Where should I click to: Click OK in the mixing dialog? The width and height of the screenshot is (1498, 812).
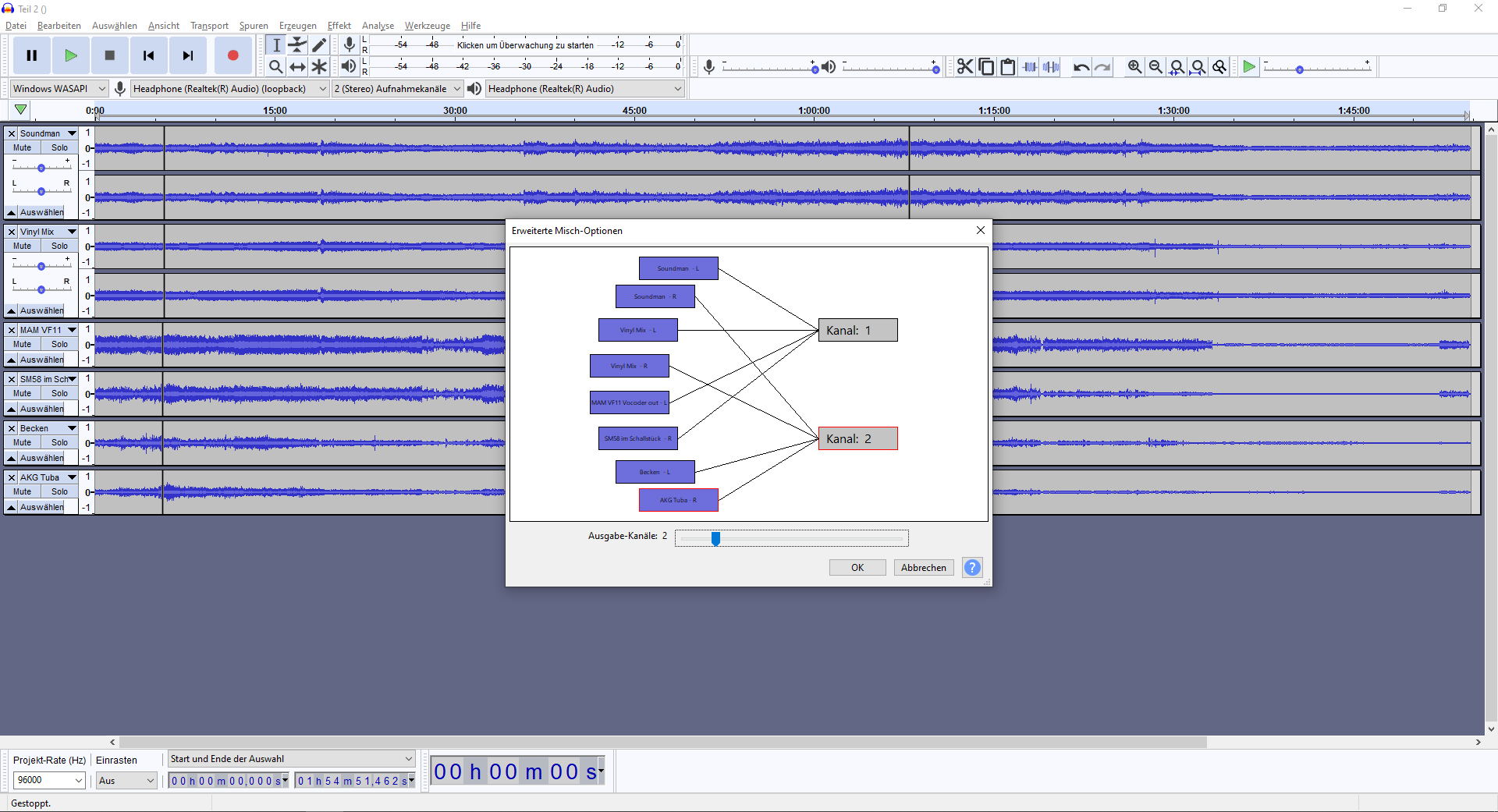[x=857, y=568]
